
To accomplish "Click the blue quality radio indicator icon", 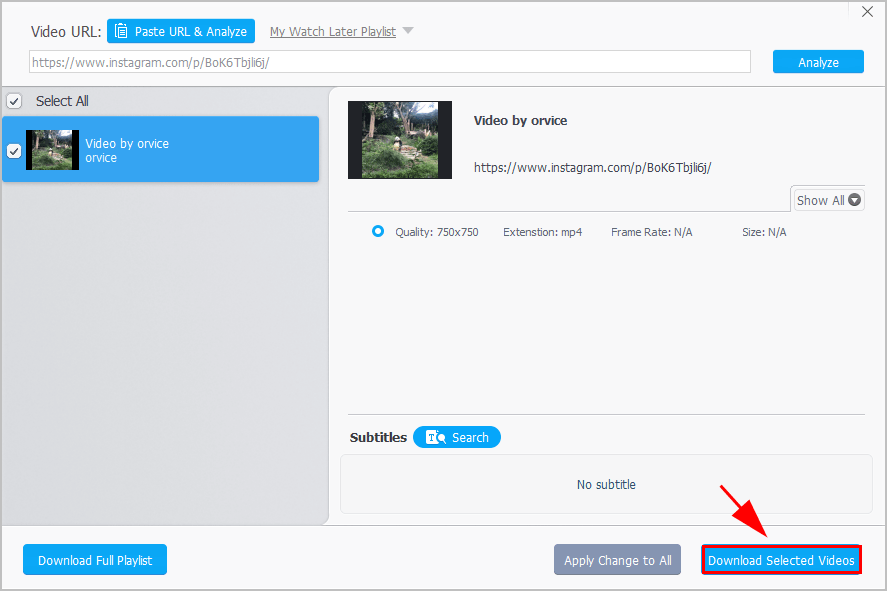I will coord(378,231).
